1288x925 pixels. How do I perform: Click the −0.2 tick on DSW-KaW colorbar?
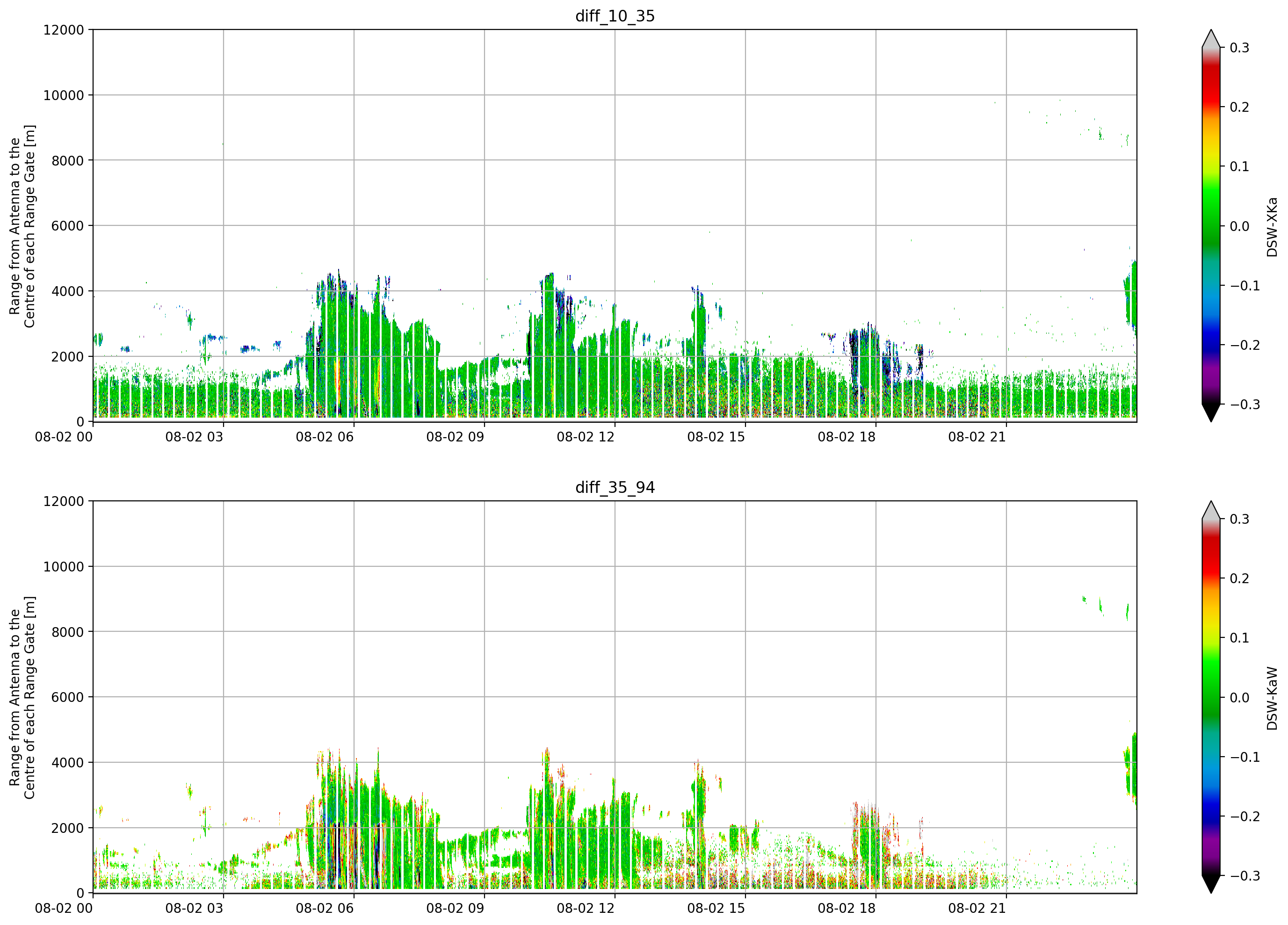1245,817
